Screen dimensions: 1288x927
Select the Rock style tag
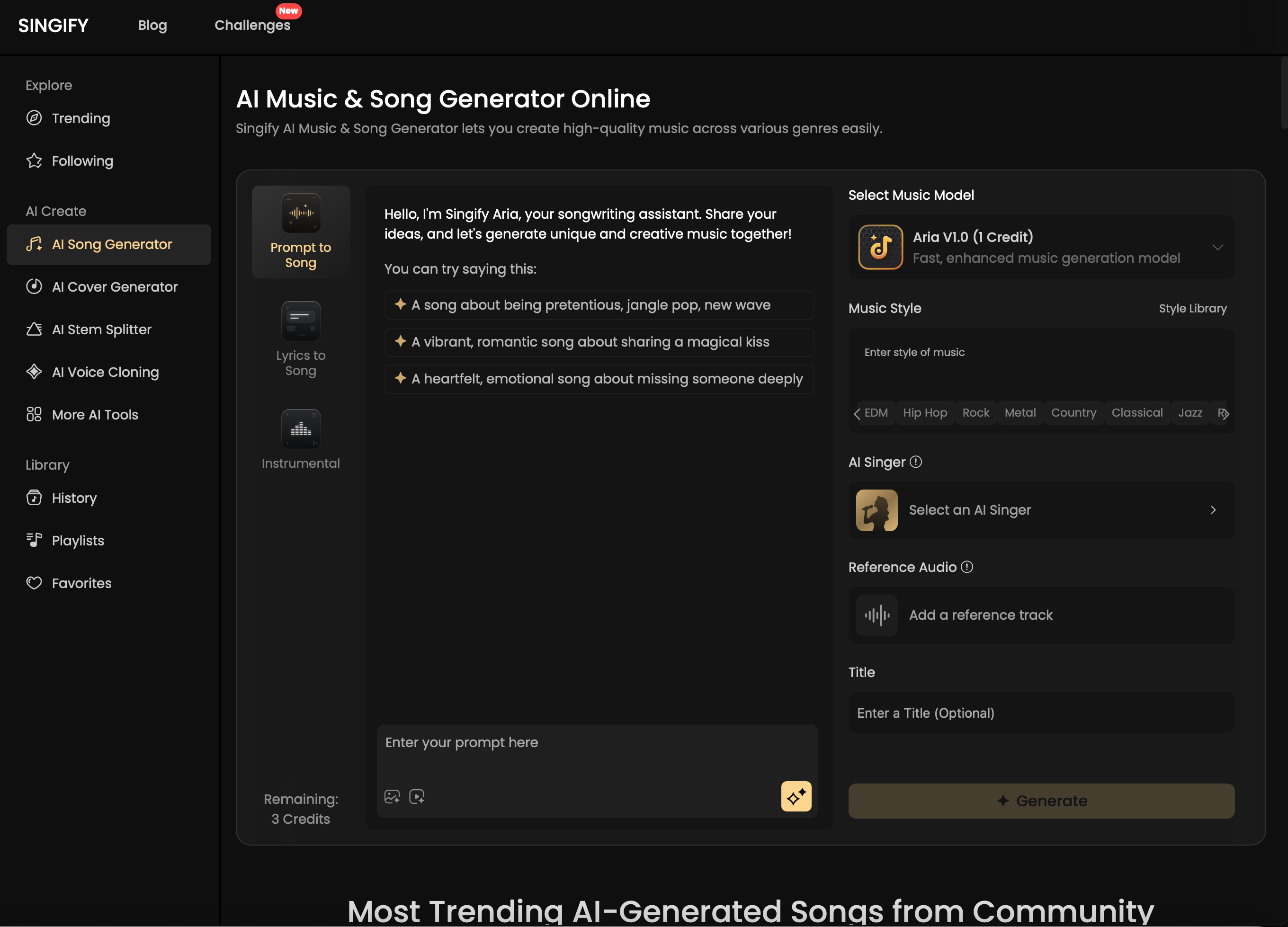click(x=975, y=413)
